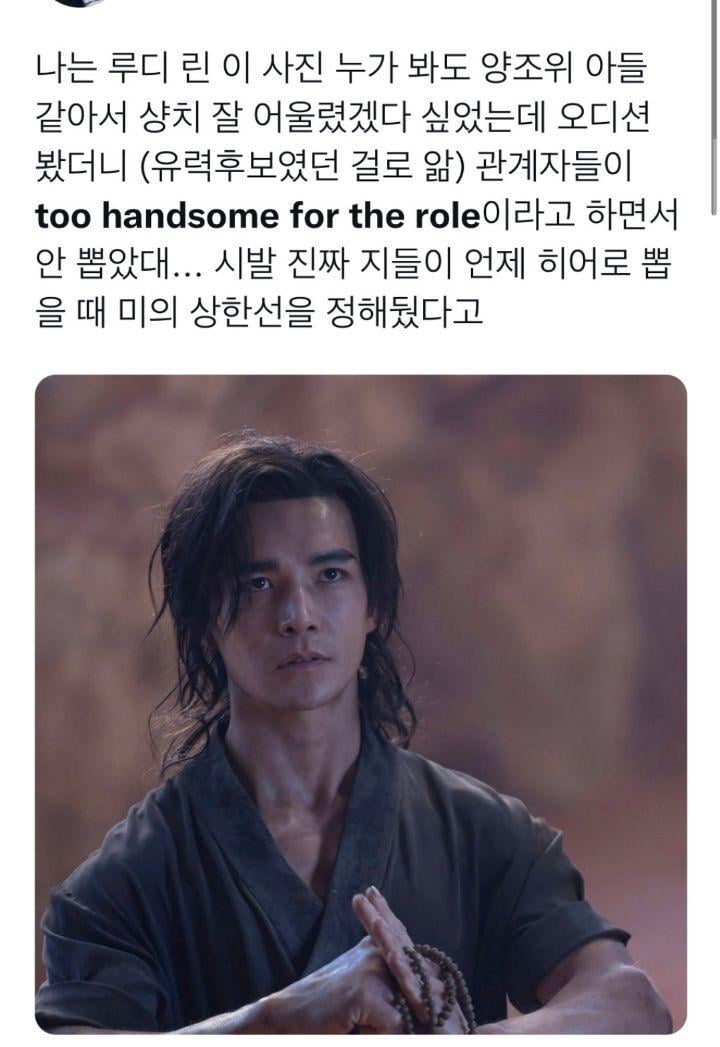Click the word "양조위" in the tweet

[526, 69]
